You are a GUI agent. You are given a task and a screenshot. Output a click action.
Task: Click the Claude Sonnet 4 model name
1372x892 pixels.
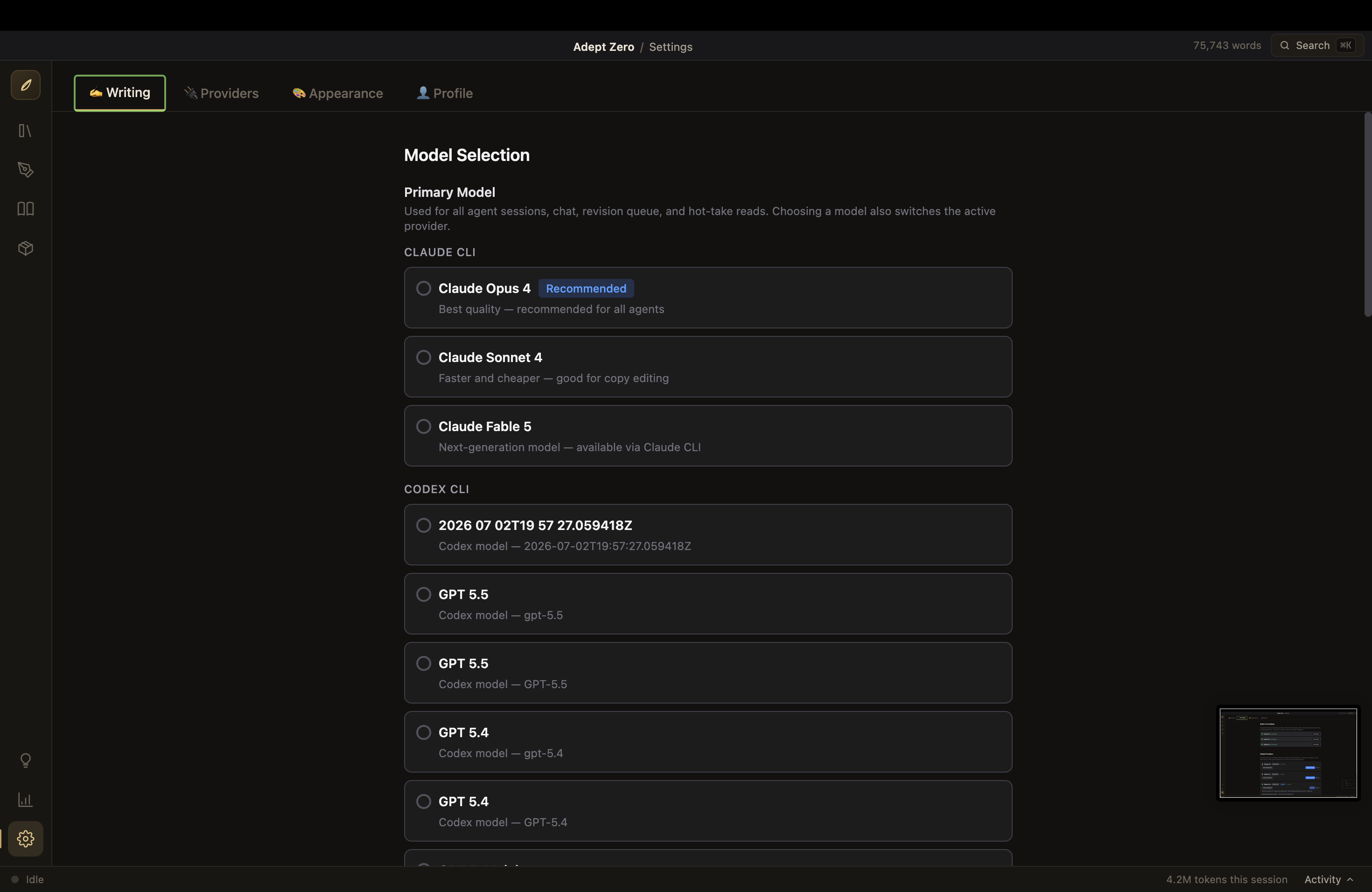click(490, 357)
